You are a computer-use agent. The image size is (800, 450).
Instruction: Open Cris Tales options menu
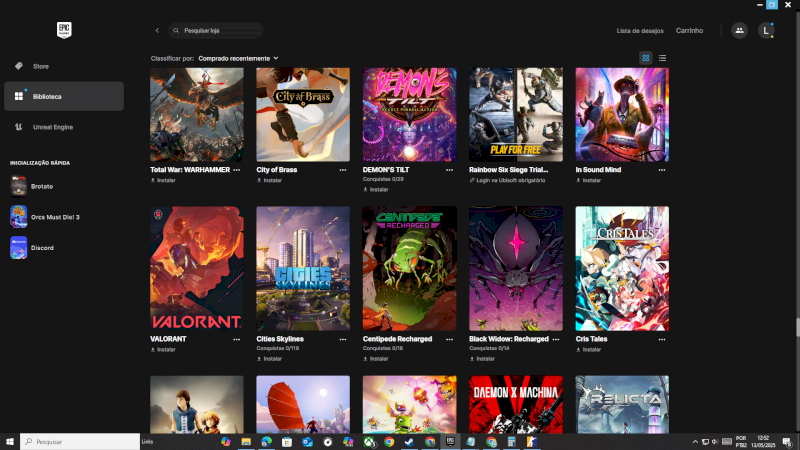pyautogui.click(x=662, y=339)
